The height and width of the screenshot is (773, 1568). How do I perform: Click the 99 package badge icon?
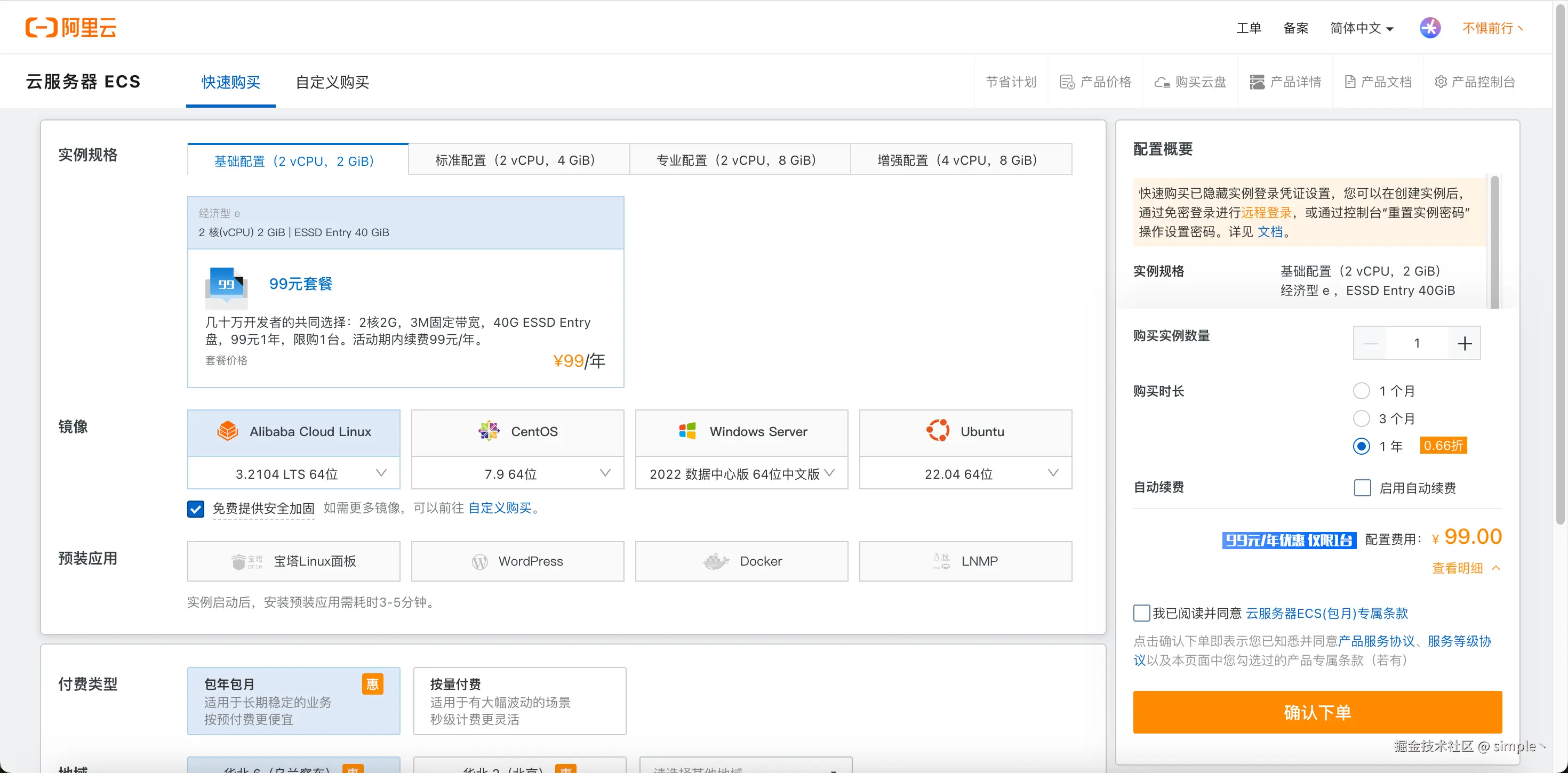pyautogui.click(x=227, y=288)
